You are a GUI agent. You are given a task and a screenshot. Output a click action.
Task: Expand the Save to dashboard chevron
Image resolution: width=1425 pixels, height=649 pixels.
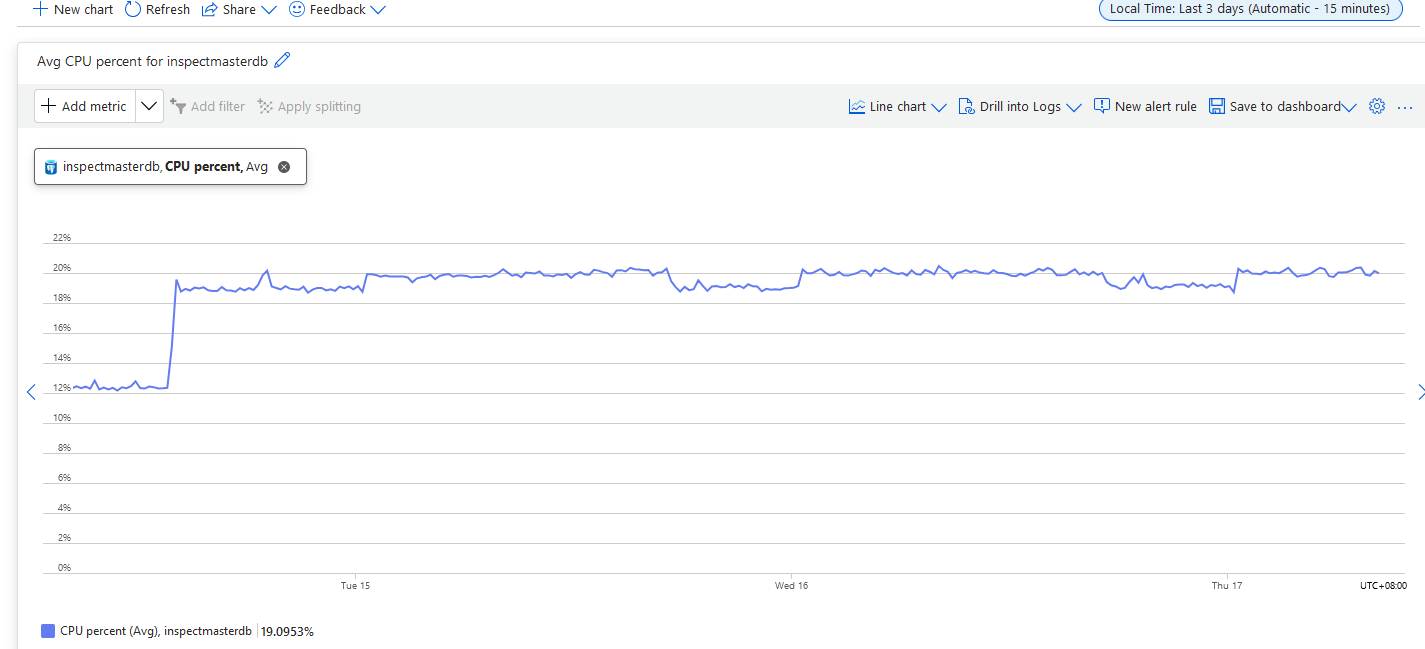point(1349,106)
